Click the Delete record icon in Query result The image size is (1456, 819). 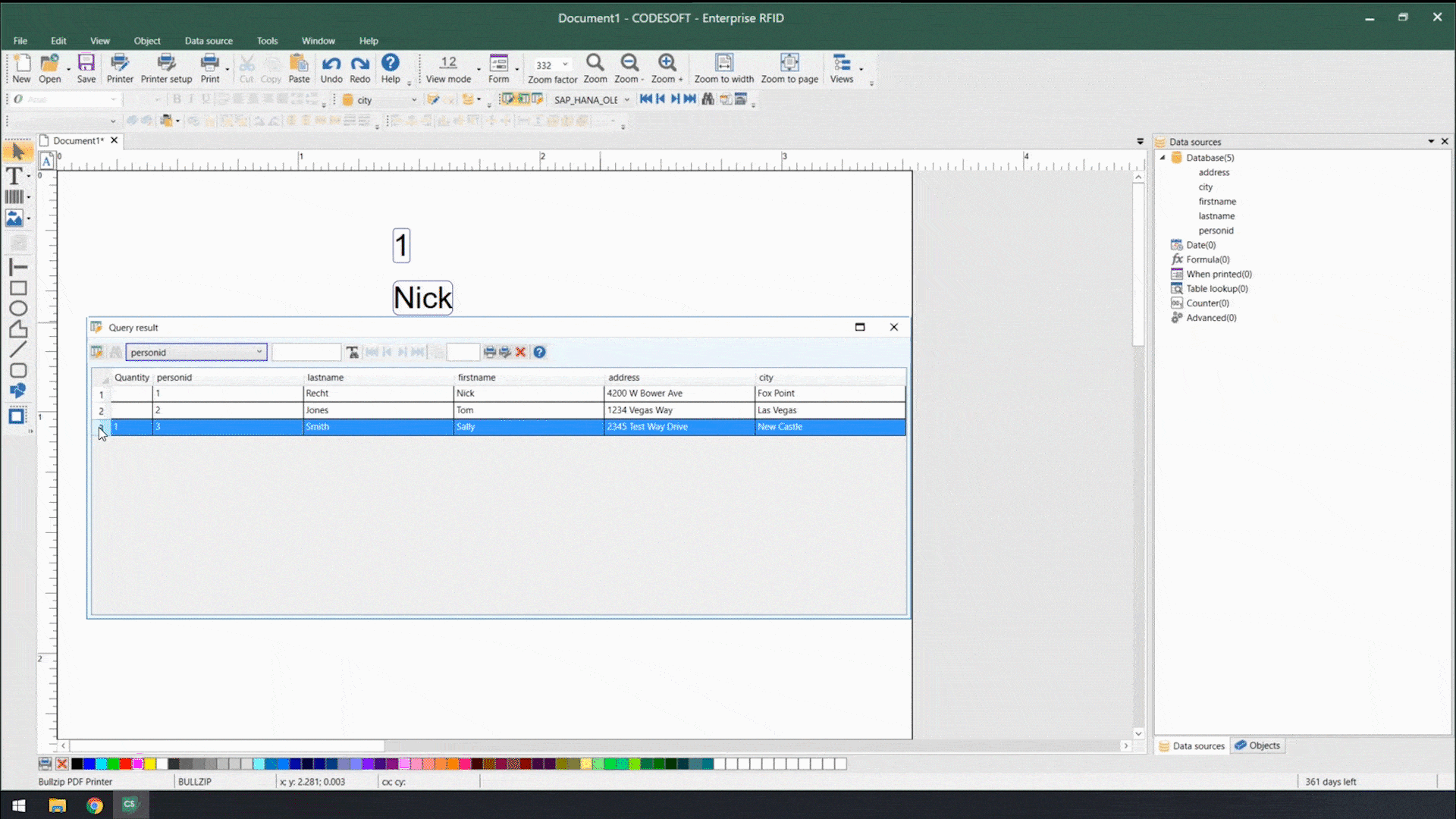pos(521,352)
